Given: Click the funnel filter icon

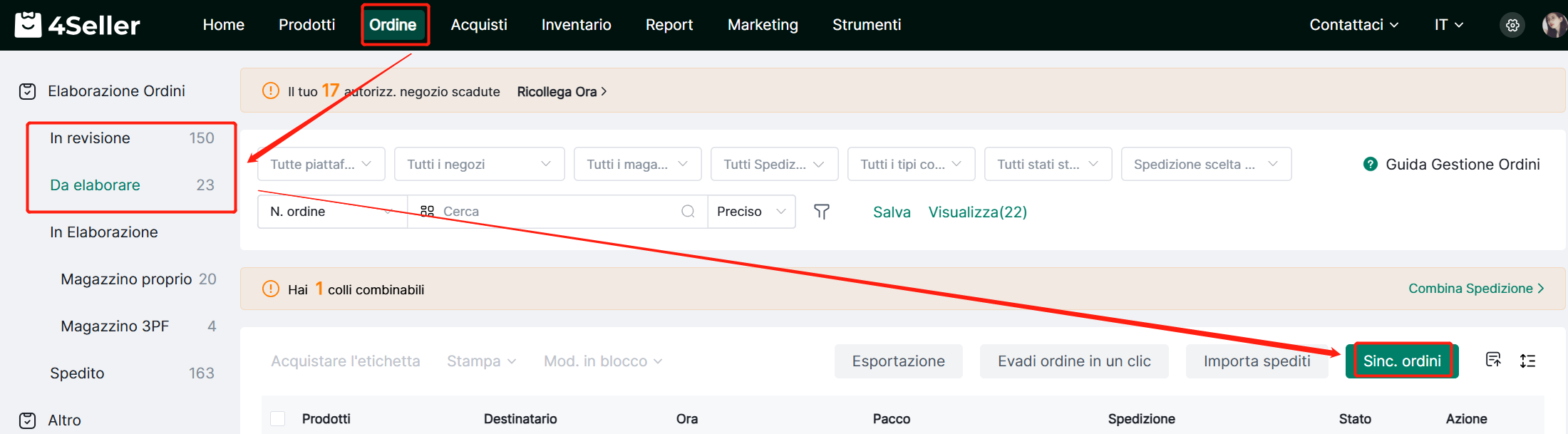Looking at the screenshot, I should coord(822,212).
